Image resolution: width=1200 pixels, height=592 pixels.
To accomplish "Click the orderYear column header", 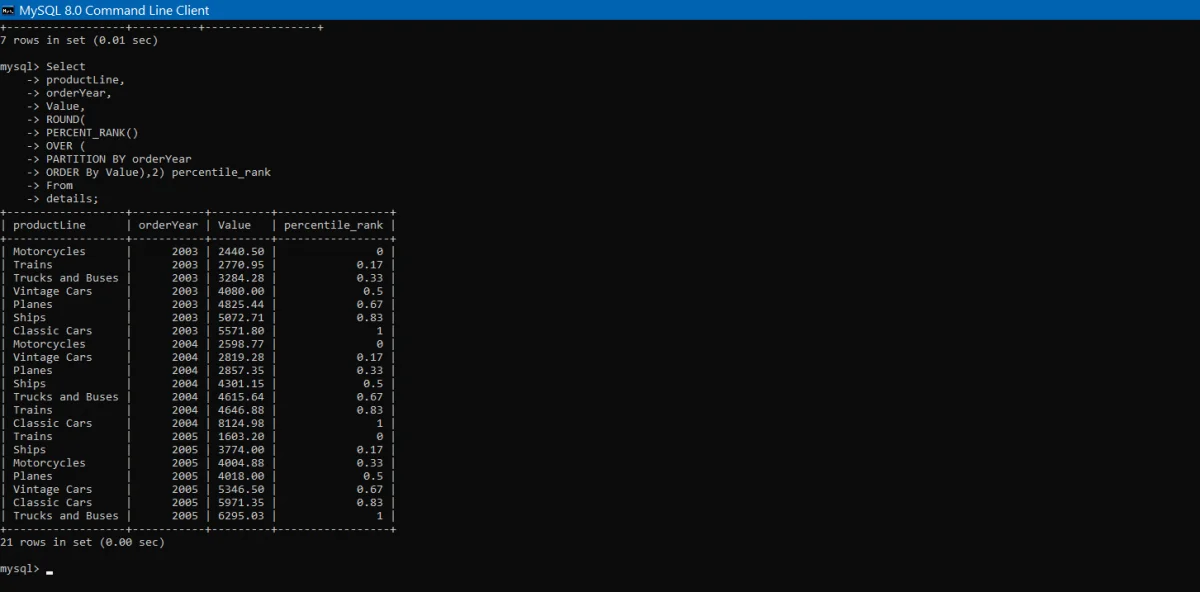I will [x=168, y=225].
